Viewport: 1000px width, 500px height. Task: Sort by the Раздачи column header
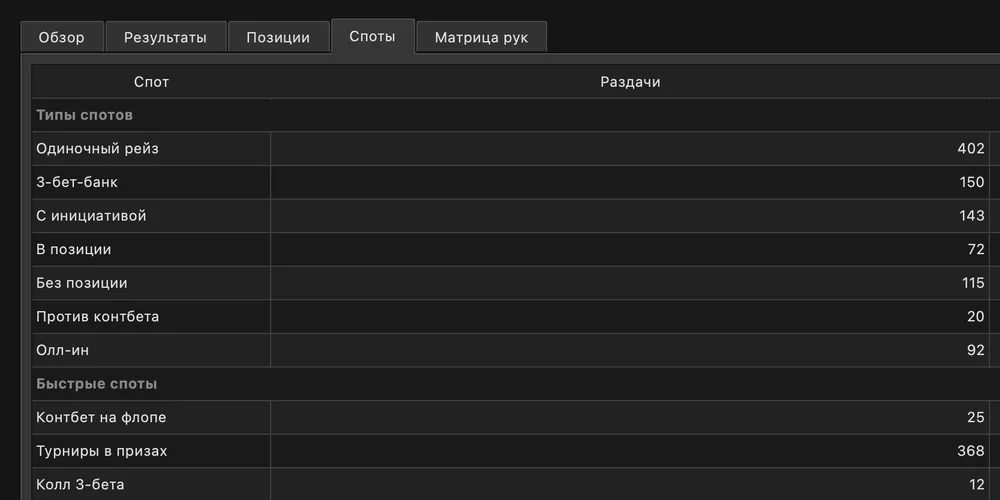click(x=630, y=82)
